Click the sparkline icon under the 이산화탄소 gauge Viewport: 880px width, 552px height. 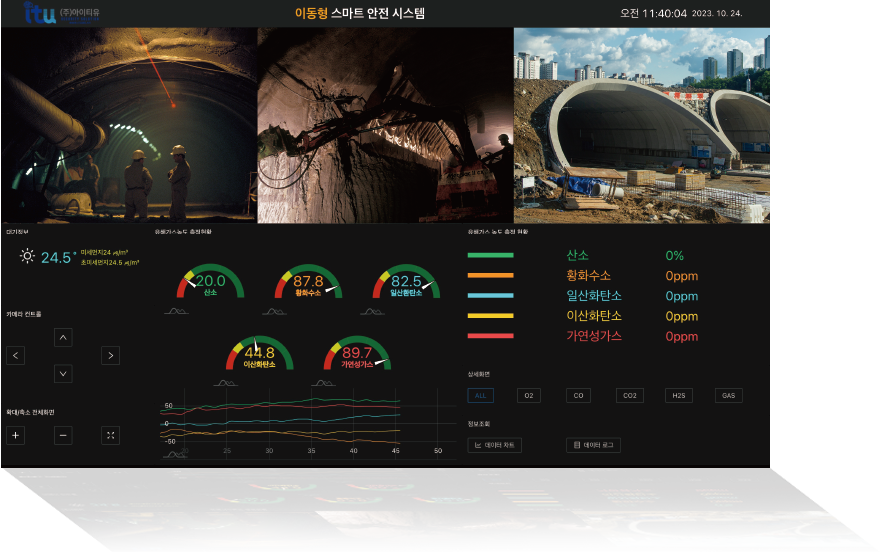pyautogui.click(x=226, y=383)
